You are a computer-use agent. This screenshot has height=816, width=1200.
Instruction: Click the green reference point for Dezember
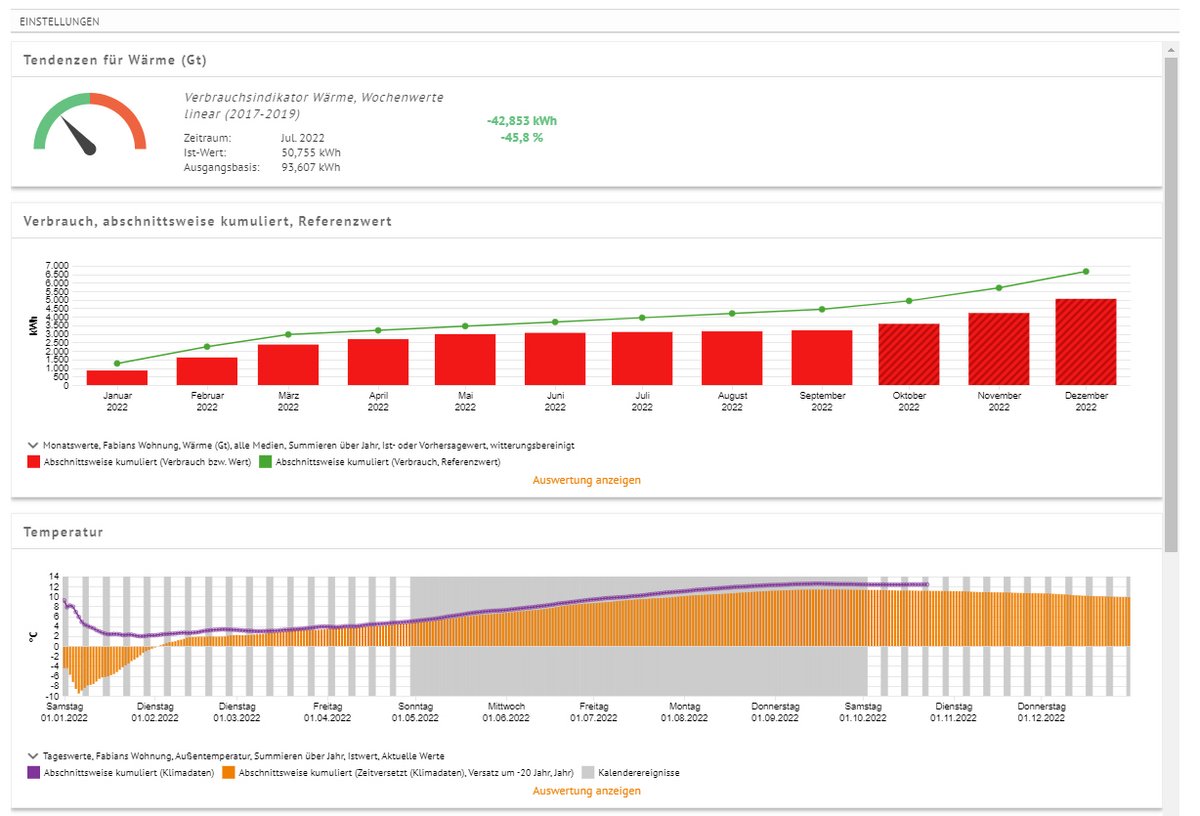tap(1086, 271)
